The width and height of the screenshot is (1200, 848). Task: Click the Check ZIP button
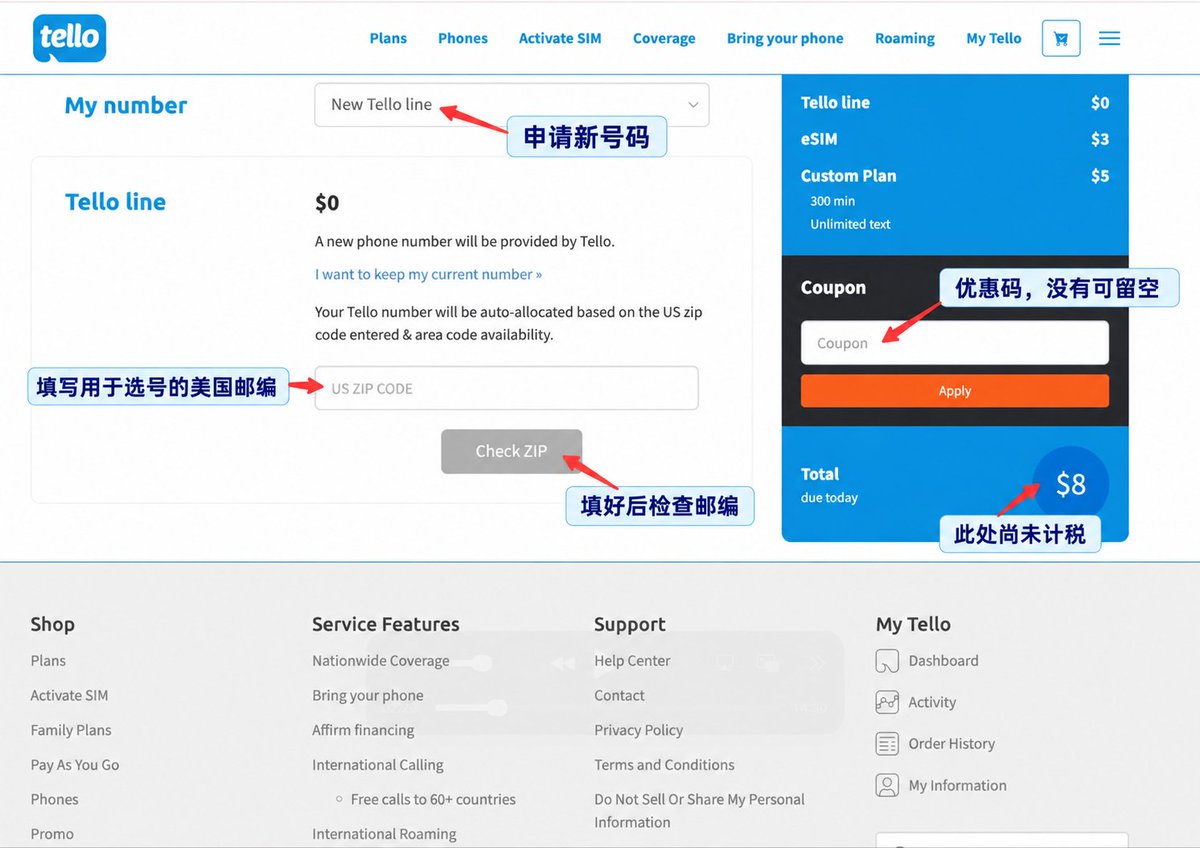(511, 451)
